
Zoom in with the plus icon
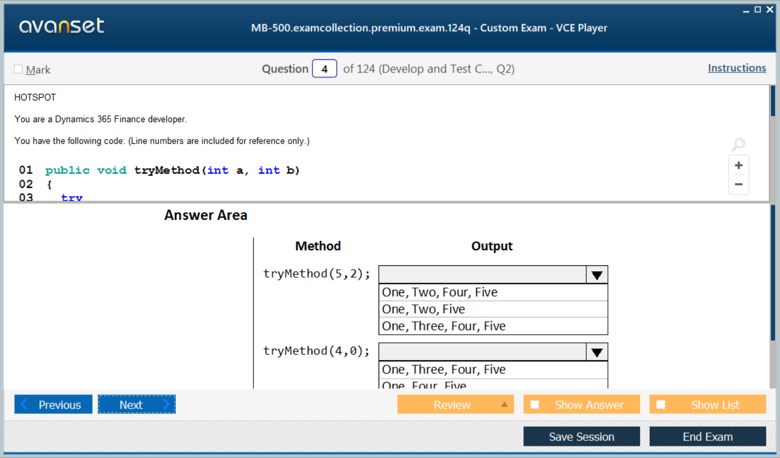tap(739, 165)
